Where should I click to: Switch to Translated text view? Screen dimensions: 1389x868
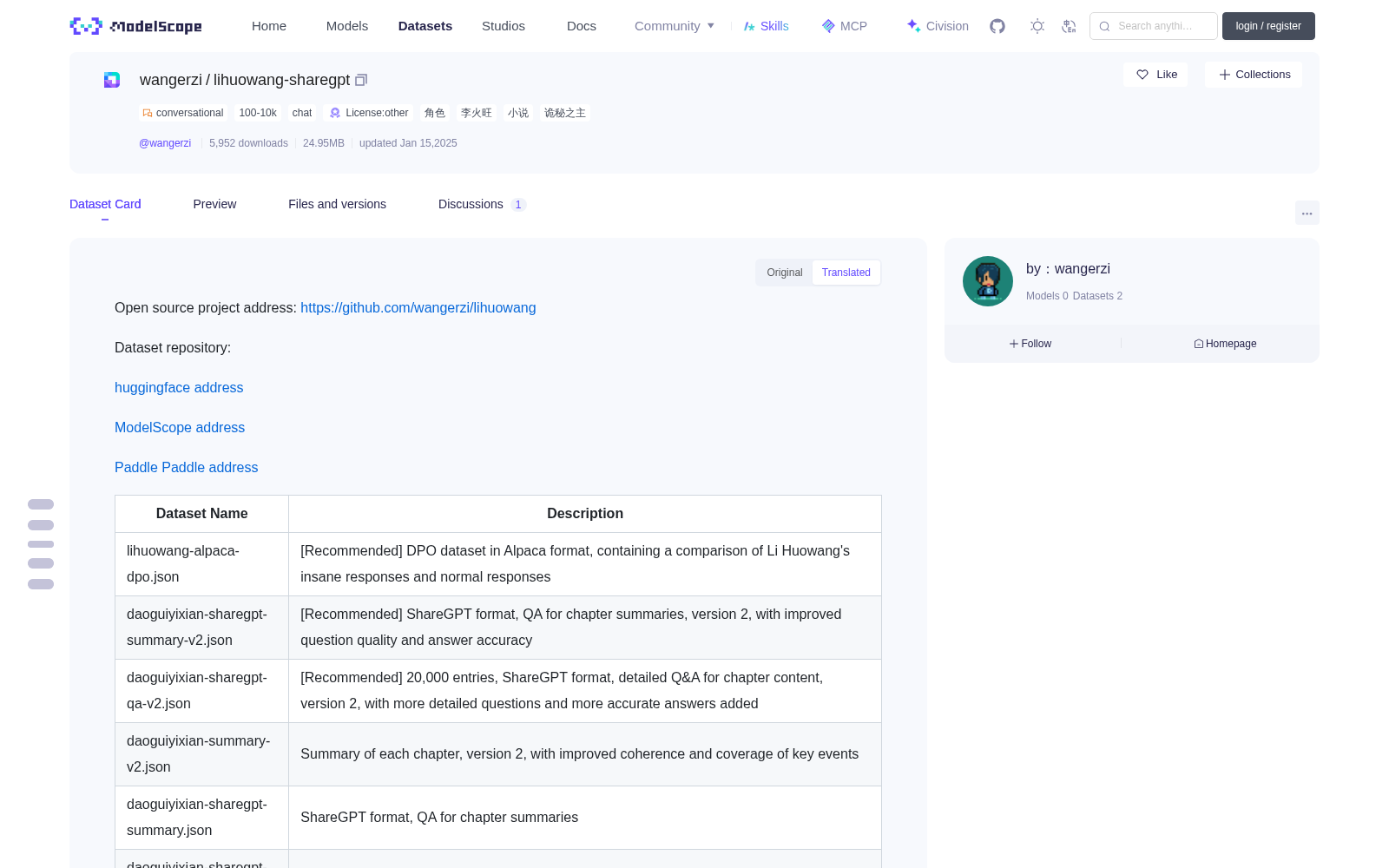[846, 273]
